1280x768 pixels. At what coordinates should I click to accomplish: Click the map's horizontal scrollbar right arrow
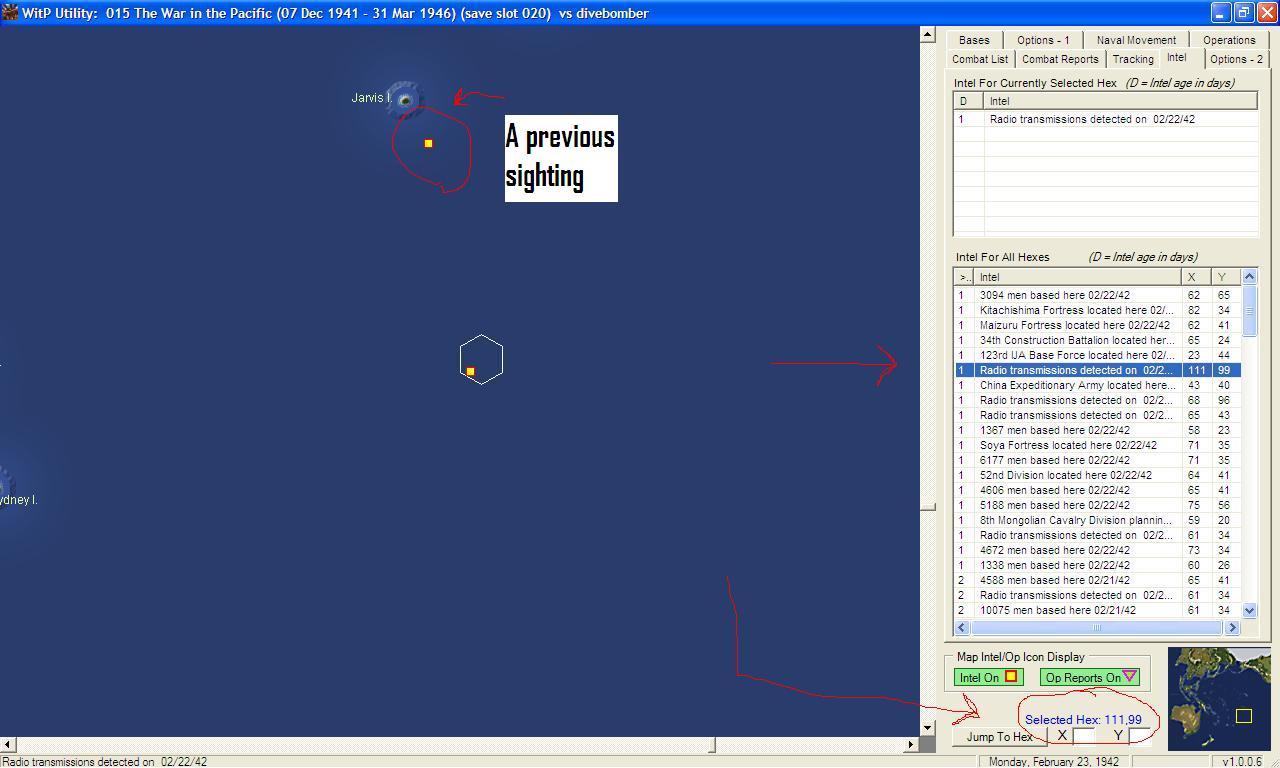point(911,745)
